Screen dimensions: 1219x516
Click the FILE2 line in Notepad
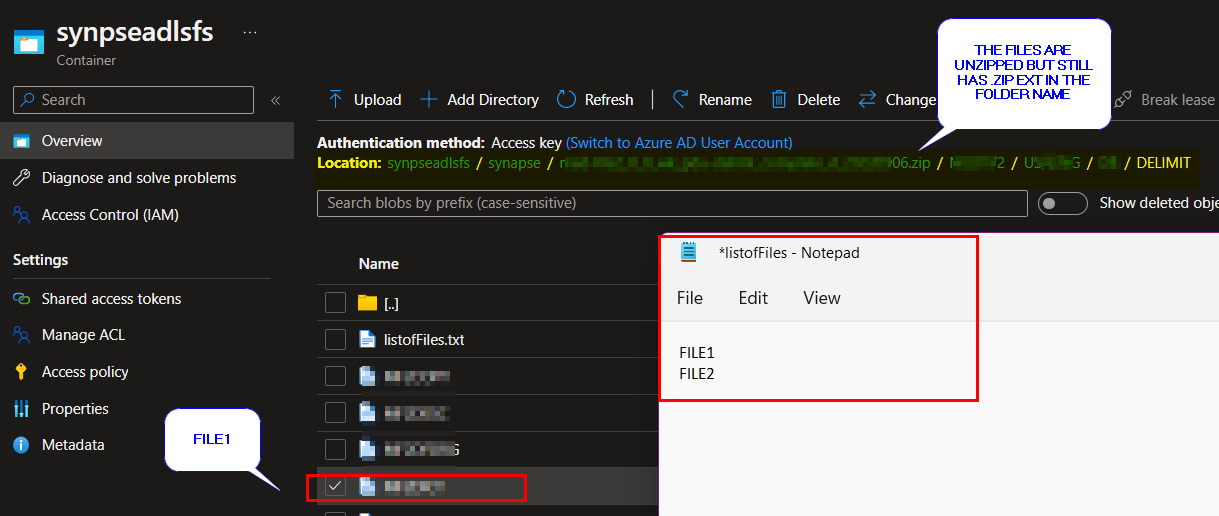[697, 374]
